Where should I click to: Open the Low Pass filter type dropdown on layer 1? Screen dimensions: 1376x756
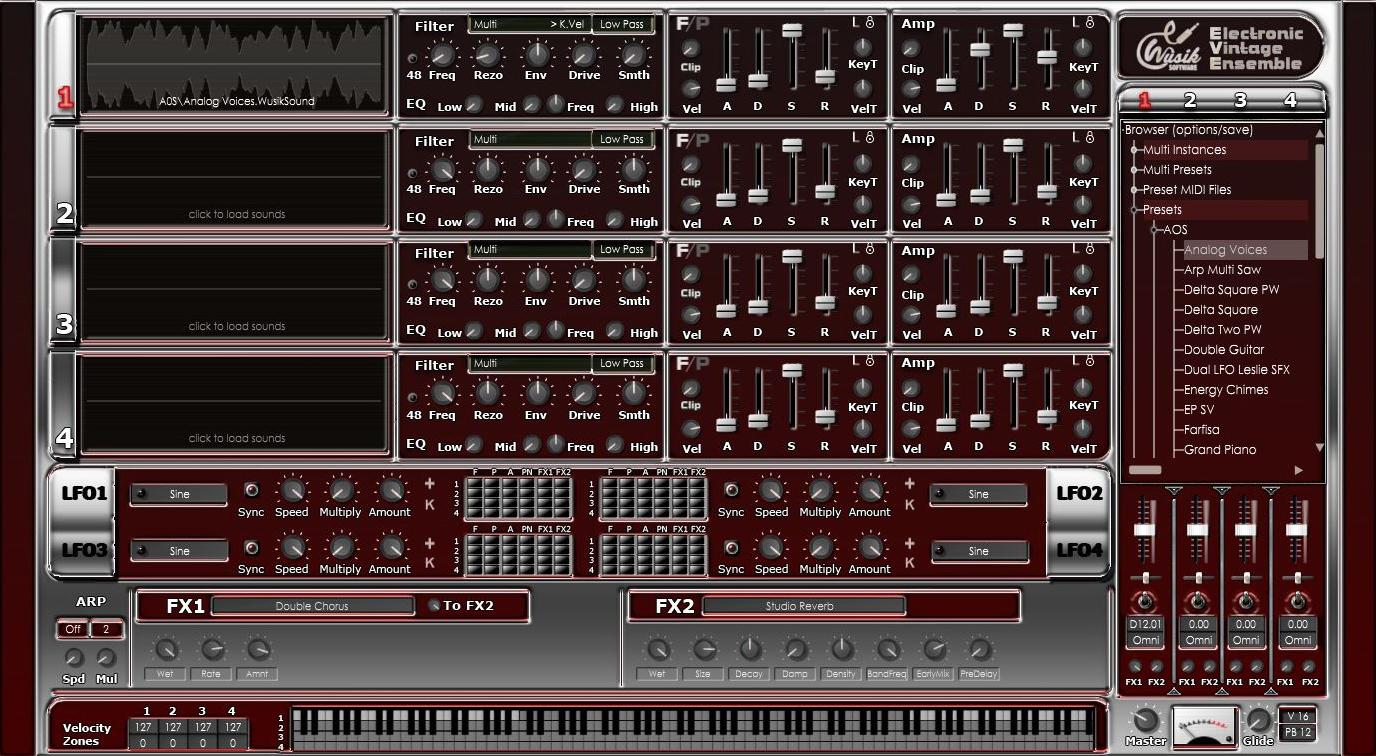click(622, 24)
